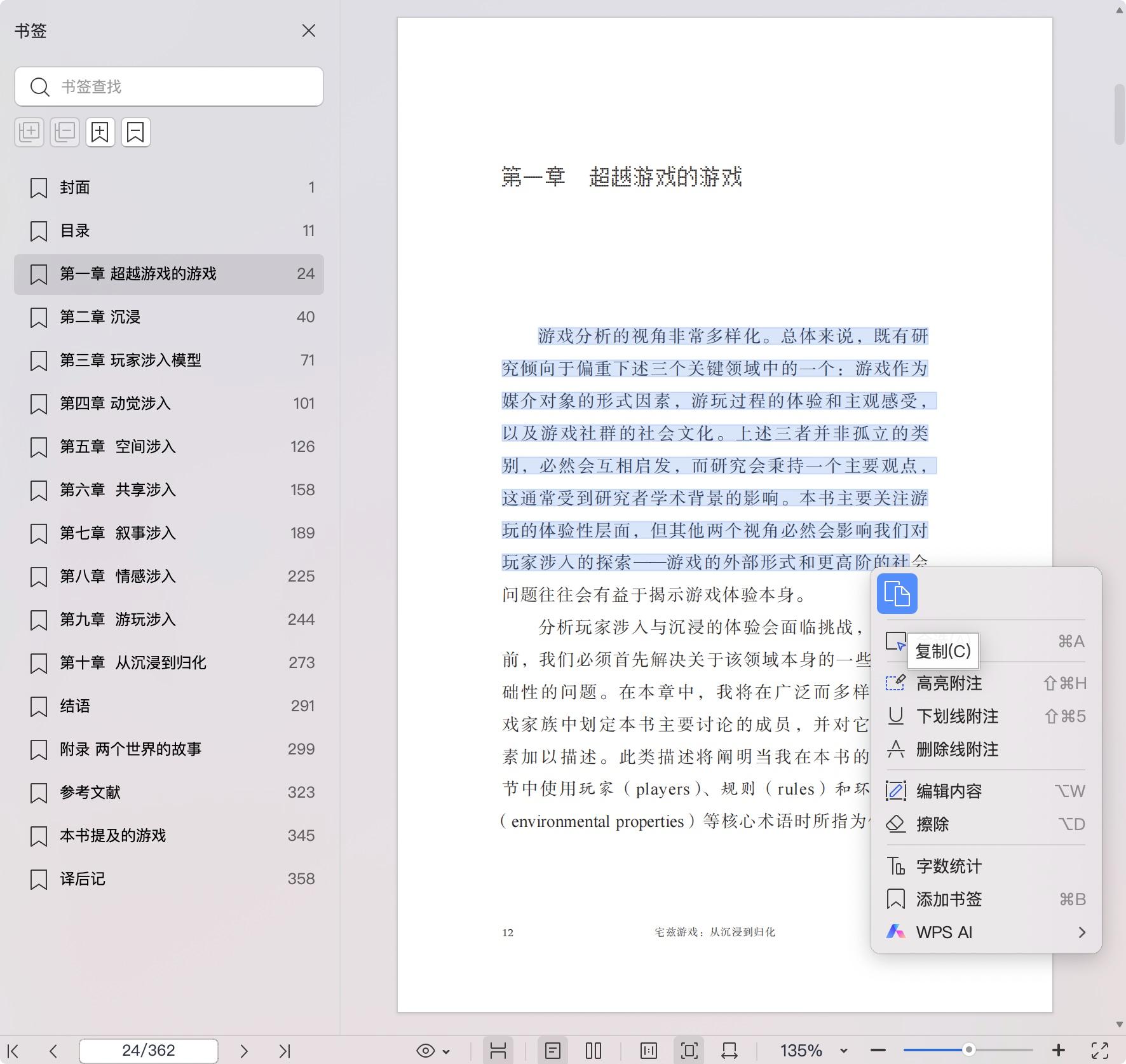This screenshot has width=1126, height=1064.
Task: Expand the WPS AI submenu
Action: pyautogui.click(x=1082, y=932)
